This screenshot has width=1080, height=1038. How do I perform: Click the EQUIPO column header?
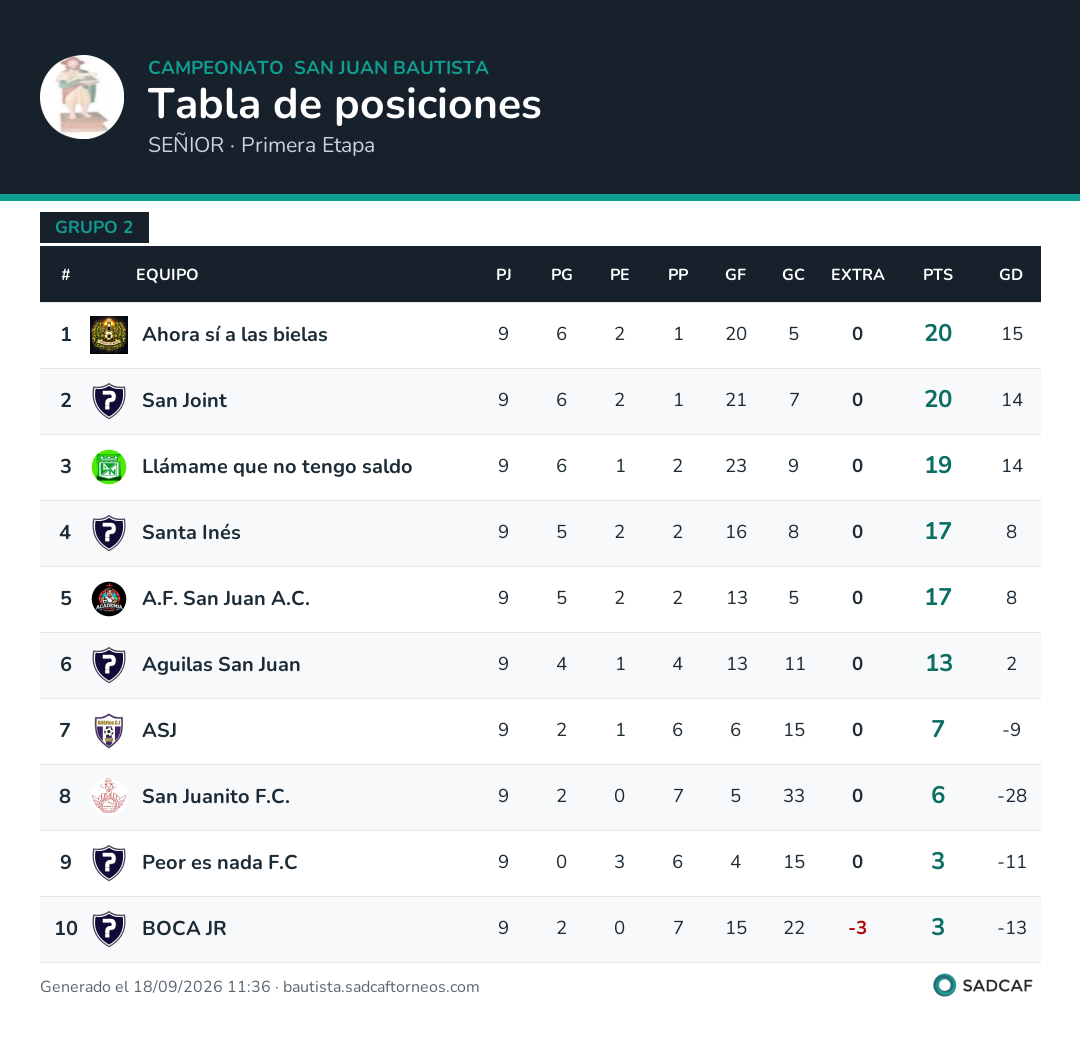167,275
